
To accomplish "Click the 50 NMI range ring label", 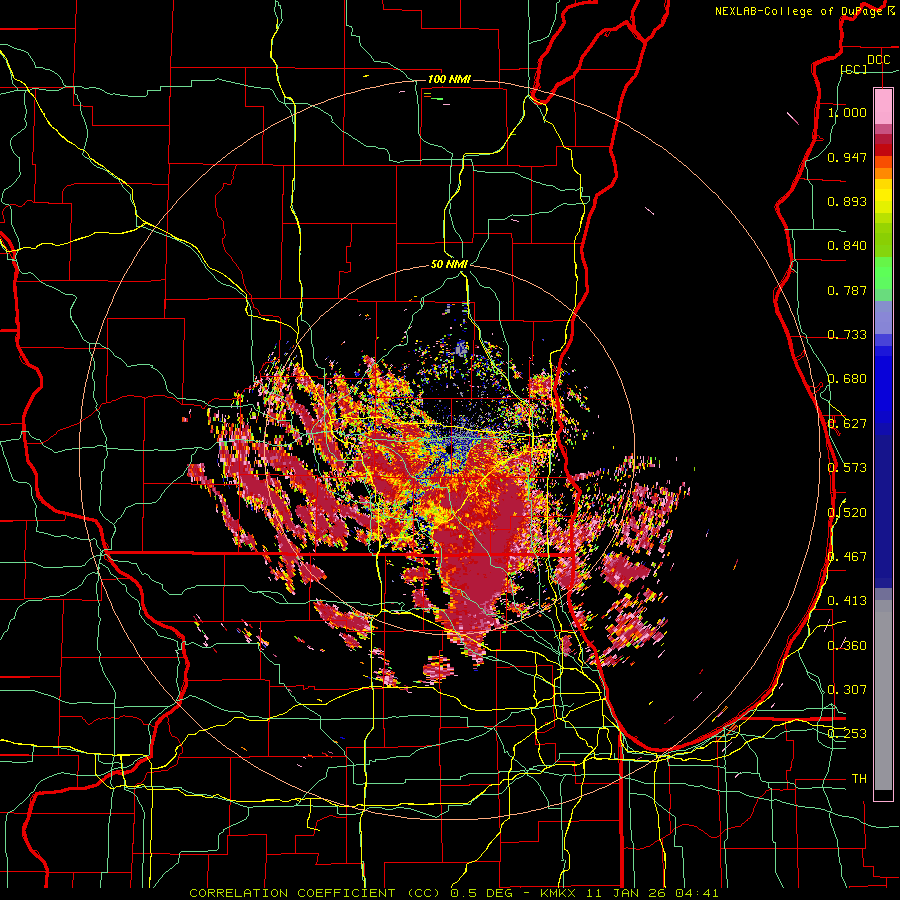I will click(x=449, y=264).
